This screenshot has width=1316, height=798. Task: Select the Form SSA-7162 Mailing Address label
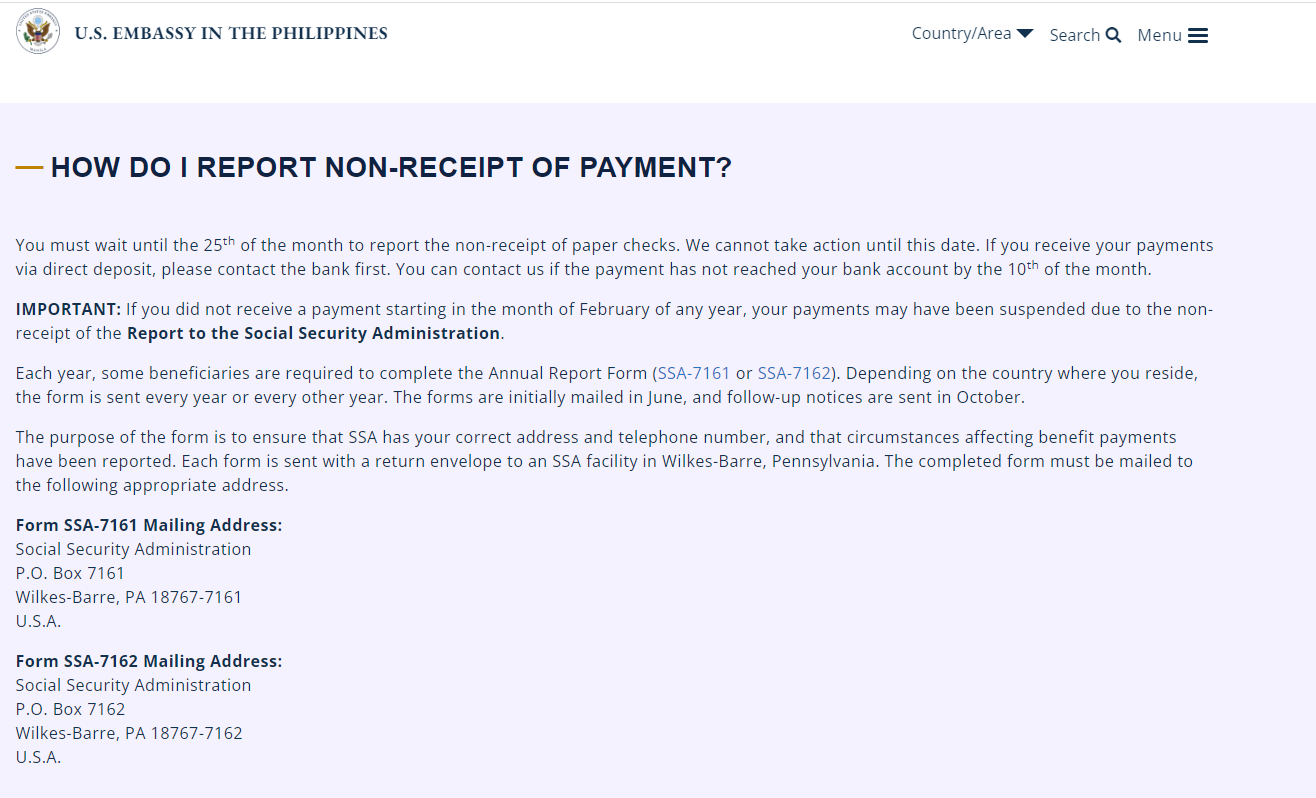149,661
